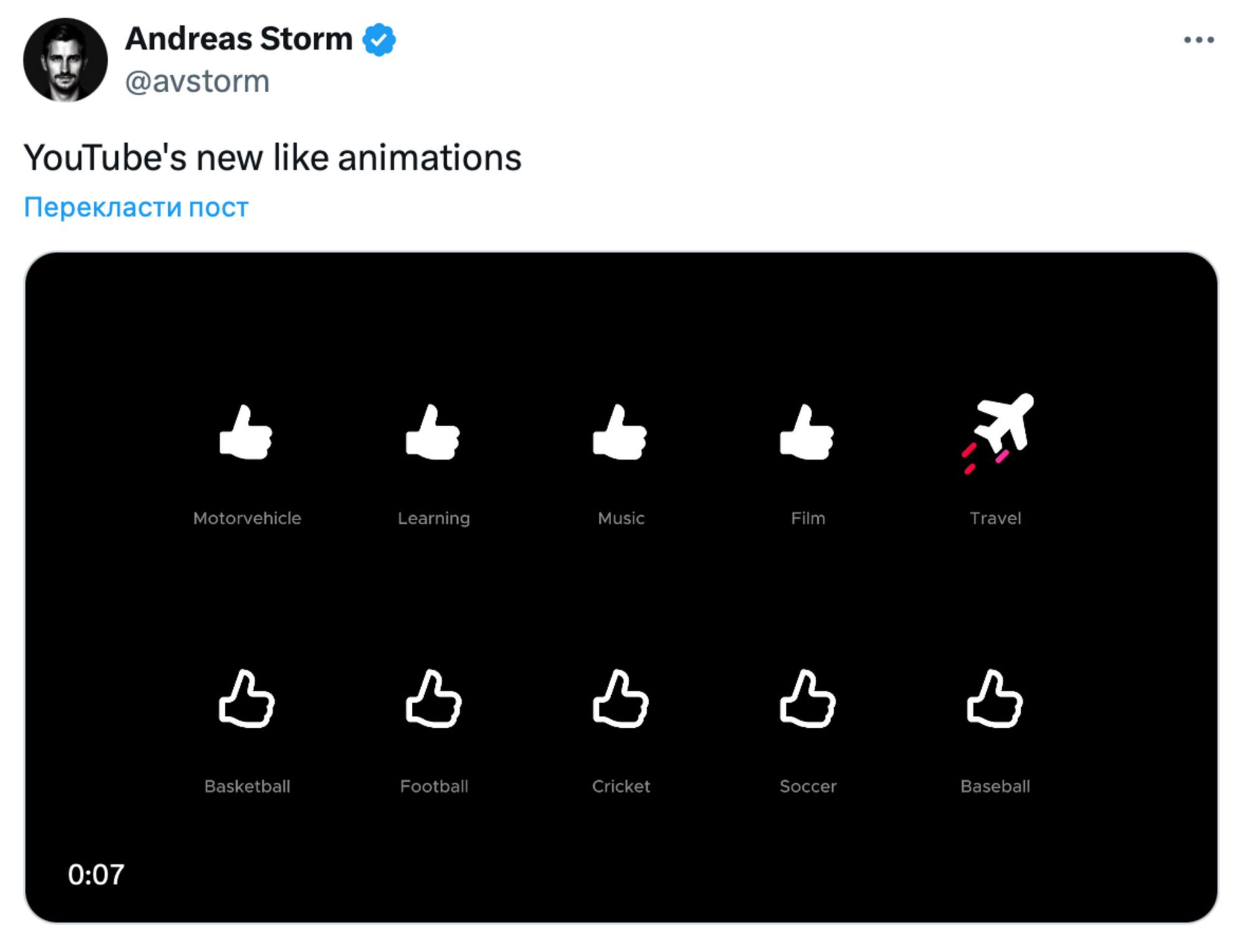Click the Перекласти пост translate link
Screen dimensions: 1246x952
click(136, 207)
